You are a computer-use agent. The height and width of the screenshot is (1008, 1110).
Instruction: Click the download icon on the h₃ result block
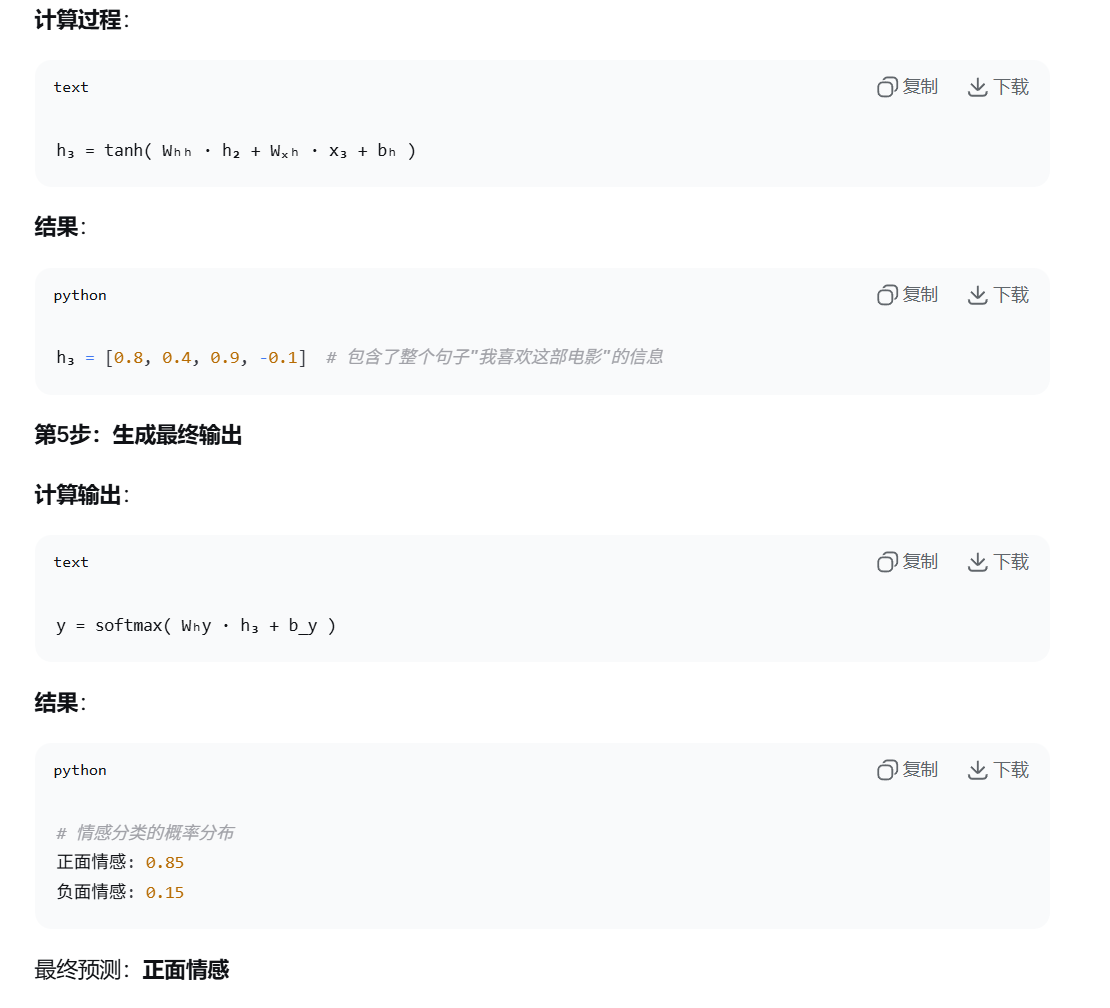coord(976,295)
